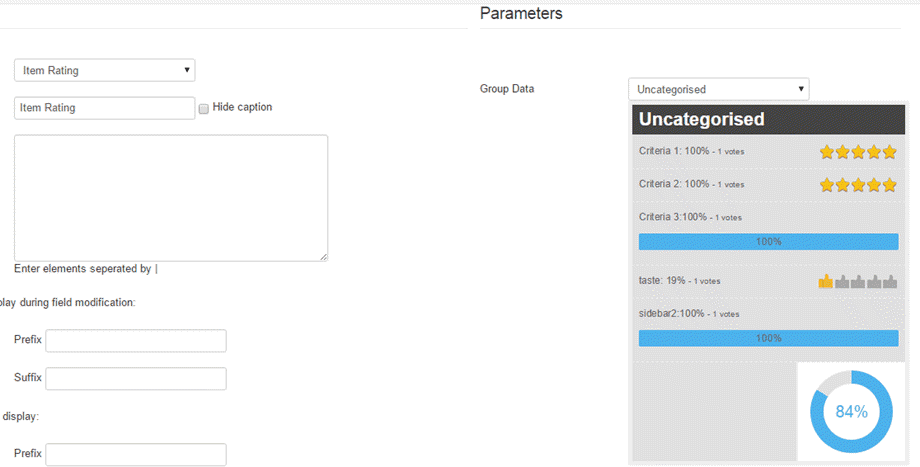The height and width of the screenshot is (467, 920).
Task: Toggle the Hide caption checkbox
Action: [x=204, y=108]
